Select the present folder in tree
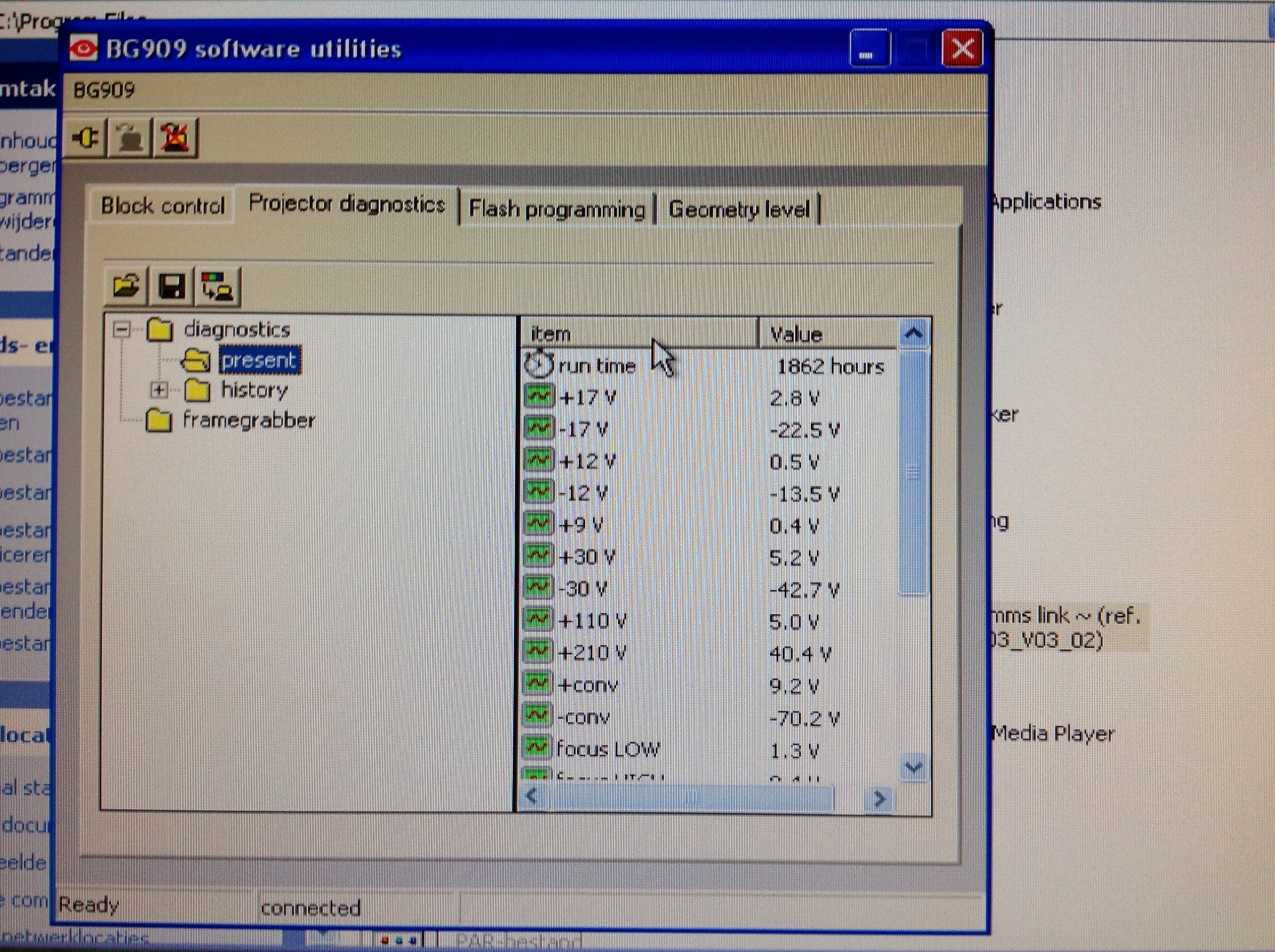The height and width of the screenshot is (952, 1275). pyautogui.click(x=259, y=361)
